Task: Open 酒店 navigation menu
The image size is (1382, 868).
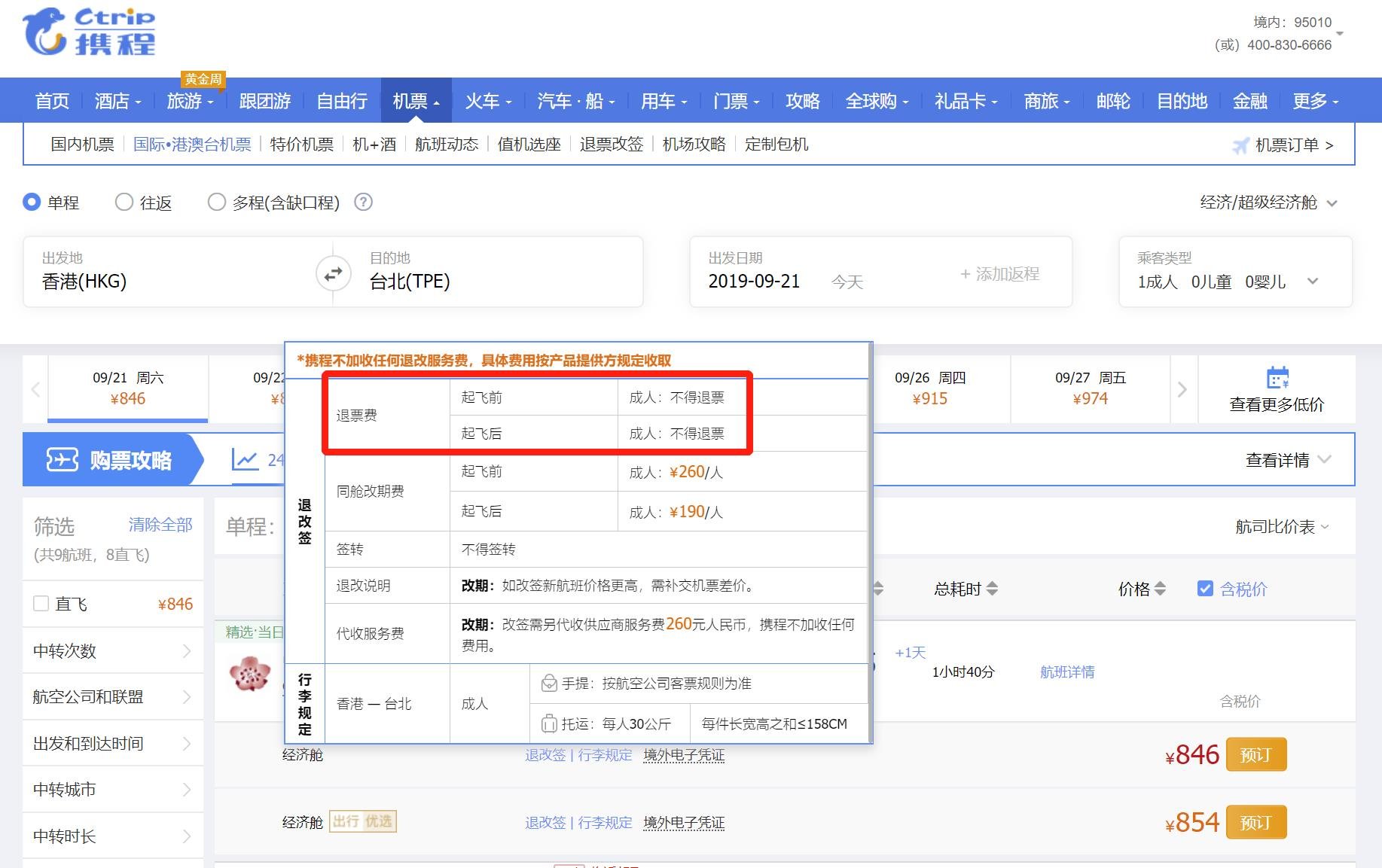Action: [117, 101]
